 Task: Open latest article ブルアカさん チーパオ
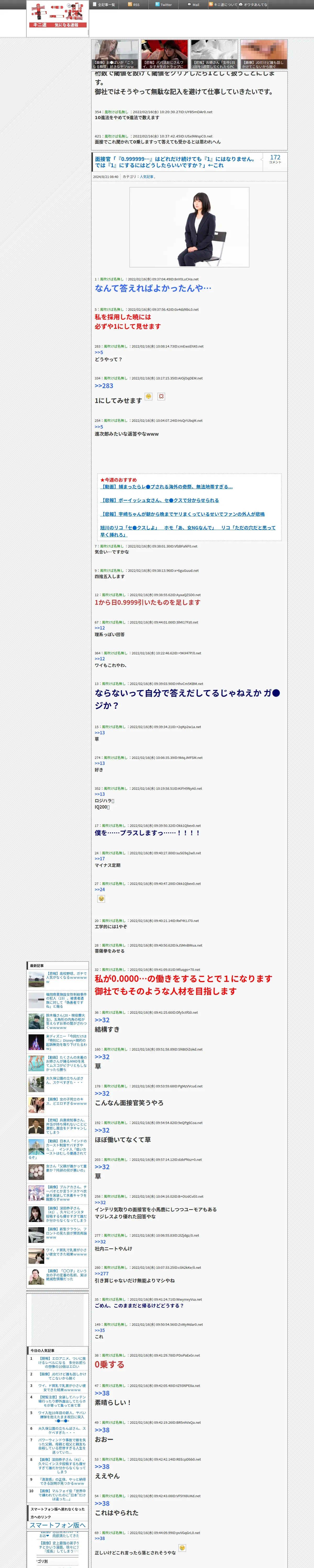66,1193
